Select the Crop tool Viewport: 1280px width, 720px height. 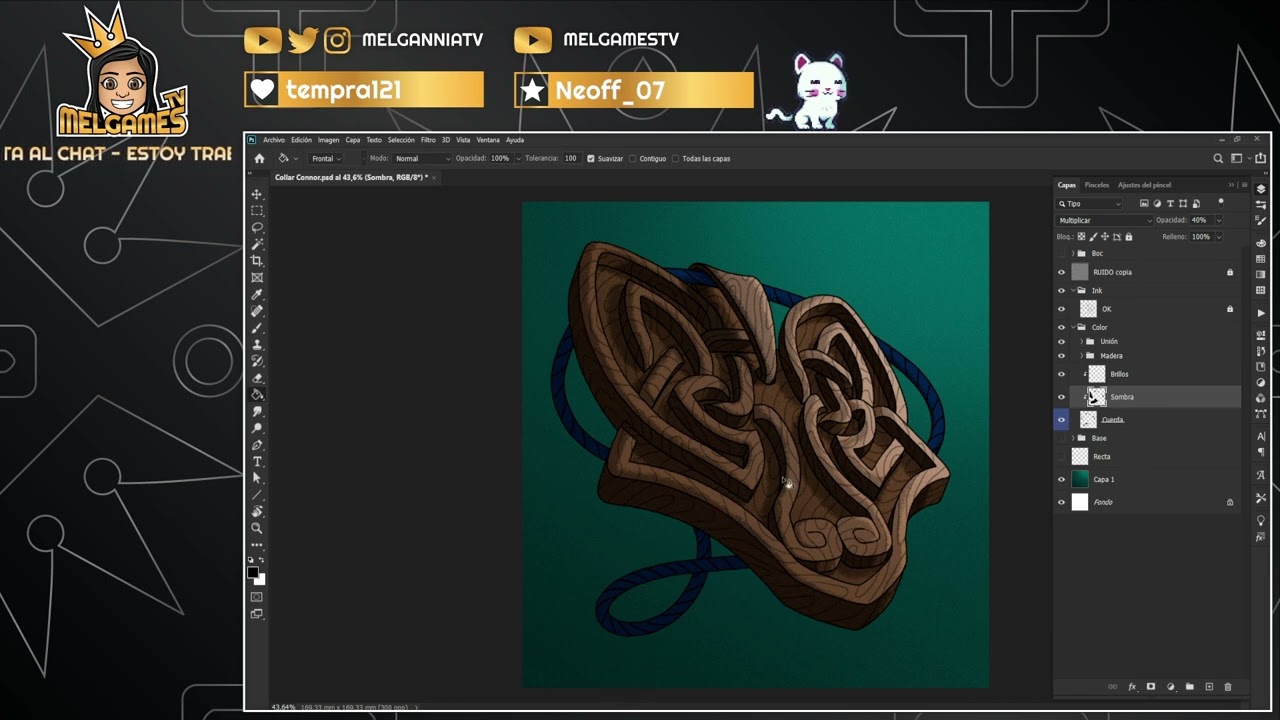pos(257,261)
